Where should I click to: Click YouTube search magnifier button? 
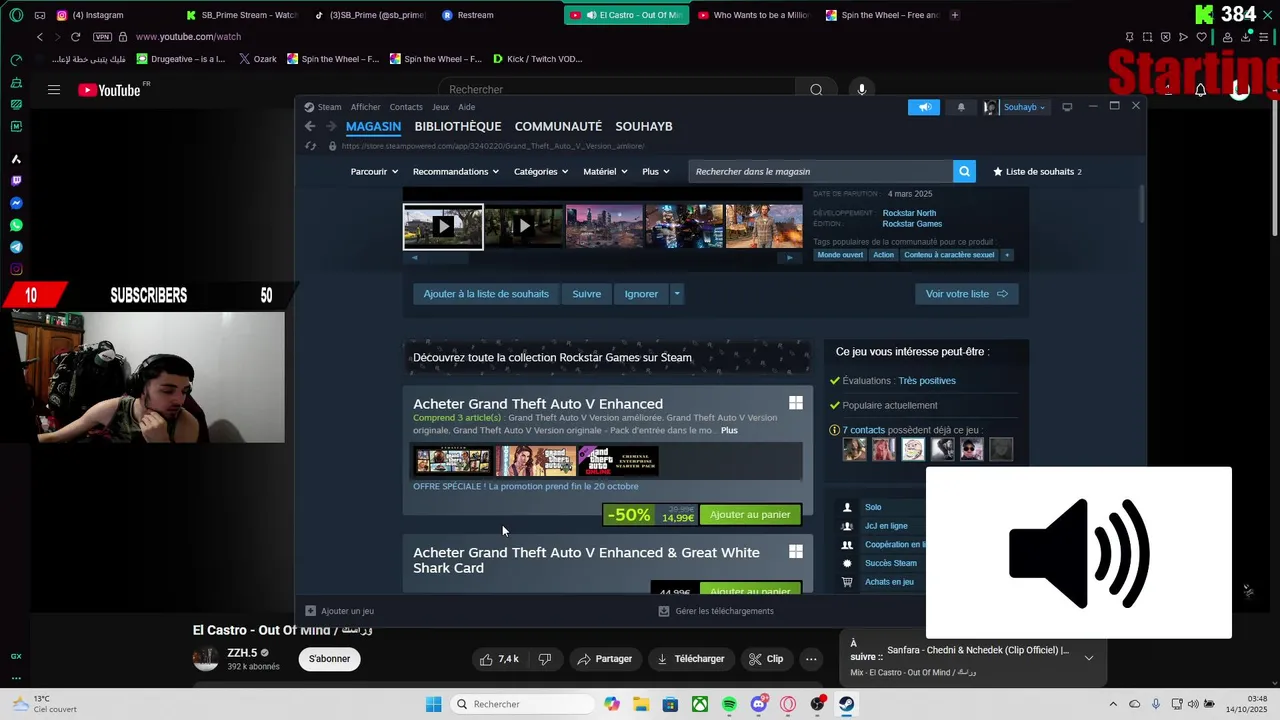pos(816,90)
